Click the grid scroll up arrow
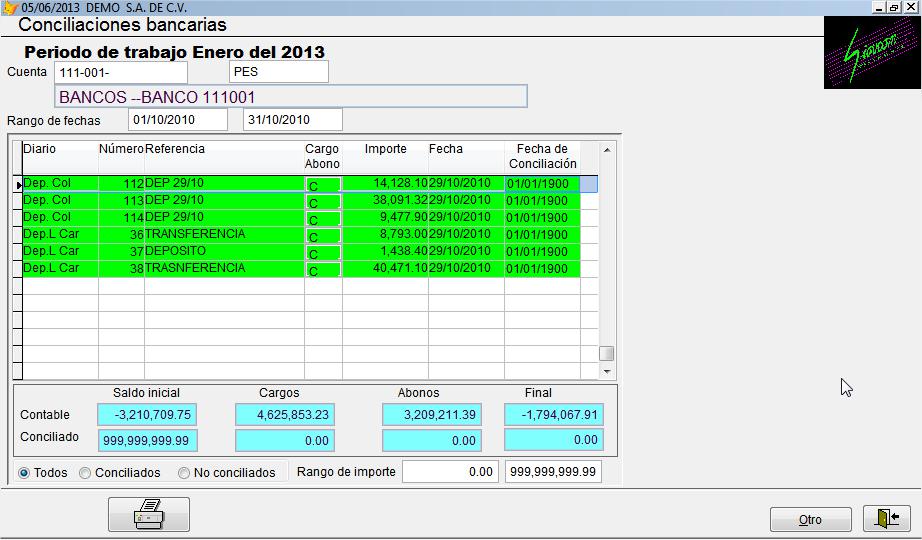Viewport: 922px width, 540px height. click(x=607, y=150)
